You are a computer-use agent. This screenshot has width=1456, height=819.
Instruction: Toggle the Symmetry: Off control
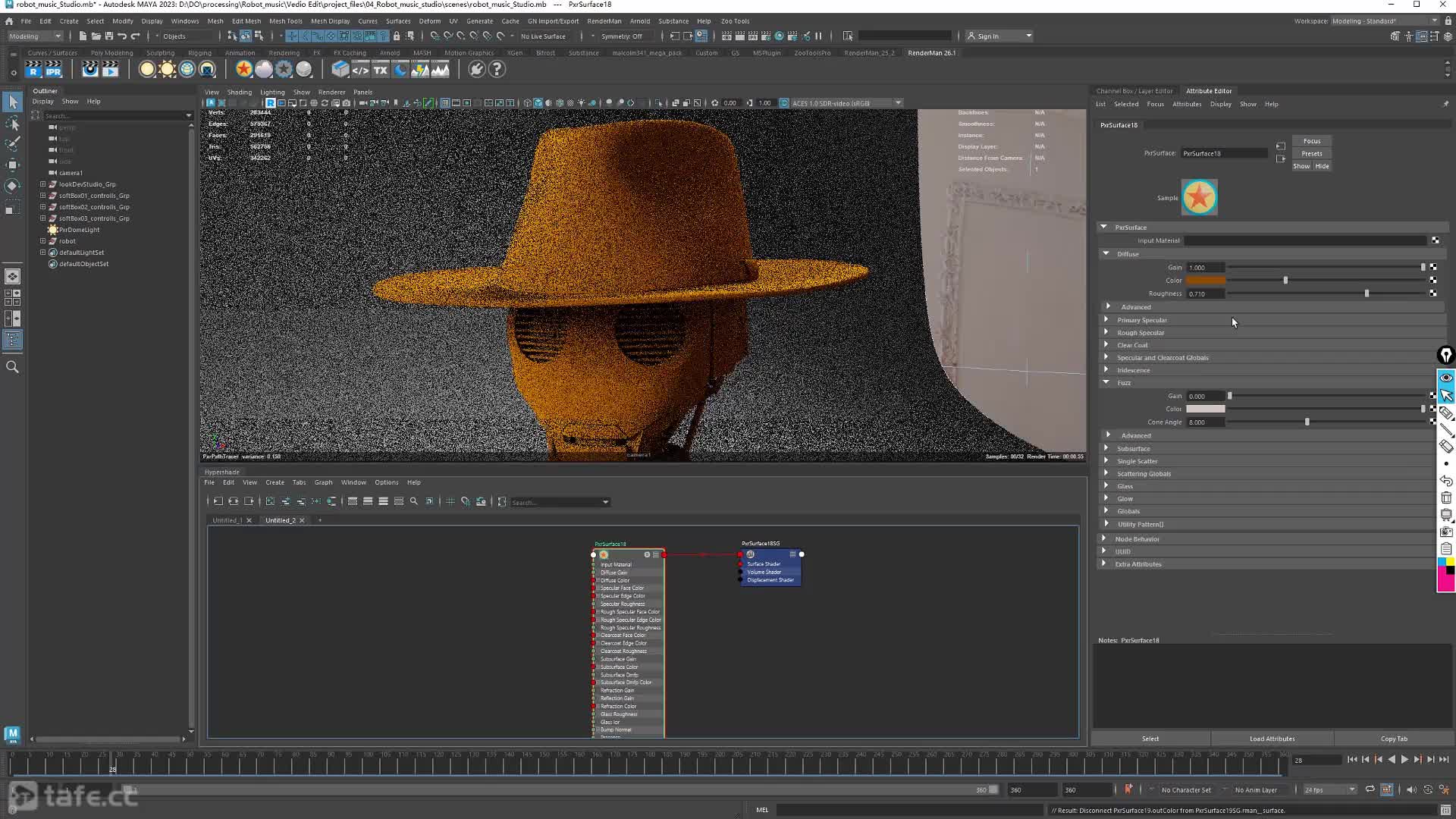pyautogui.click(x=621, y=36)
